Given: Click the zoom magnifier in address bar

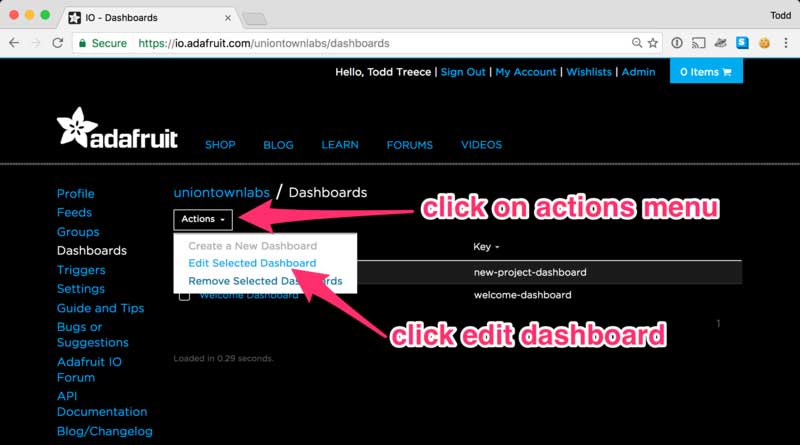Looking at the screenshot, I should click(x=637, y=43).
